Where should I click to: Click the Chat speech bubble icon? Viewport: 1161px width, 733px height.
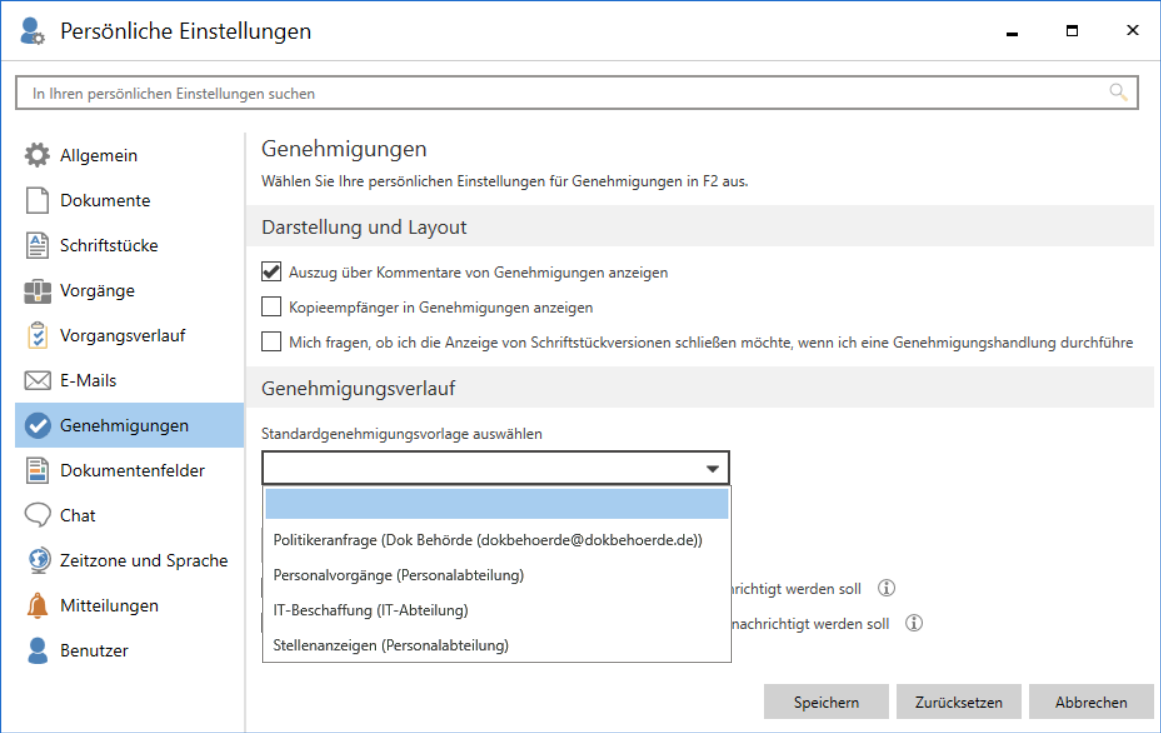[x=37, y=516]
